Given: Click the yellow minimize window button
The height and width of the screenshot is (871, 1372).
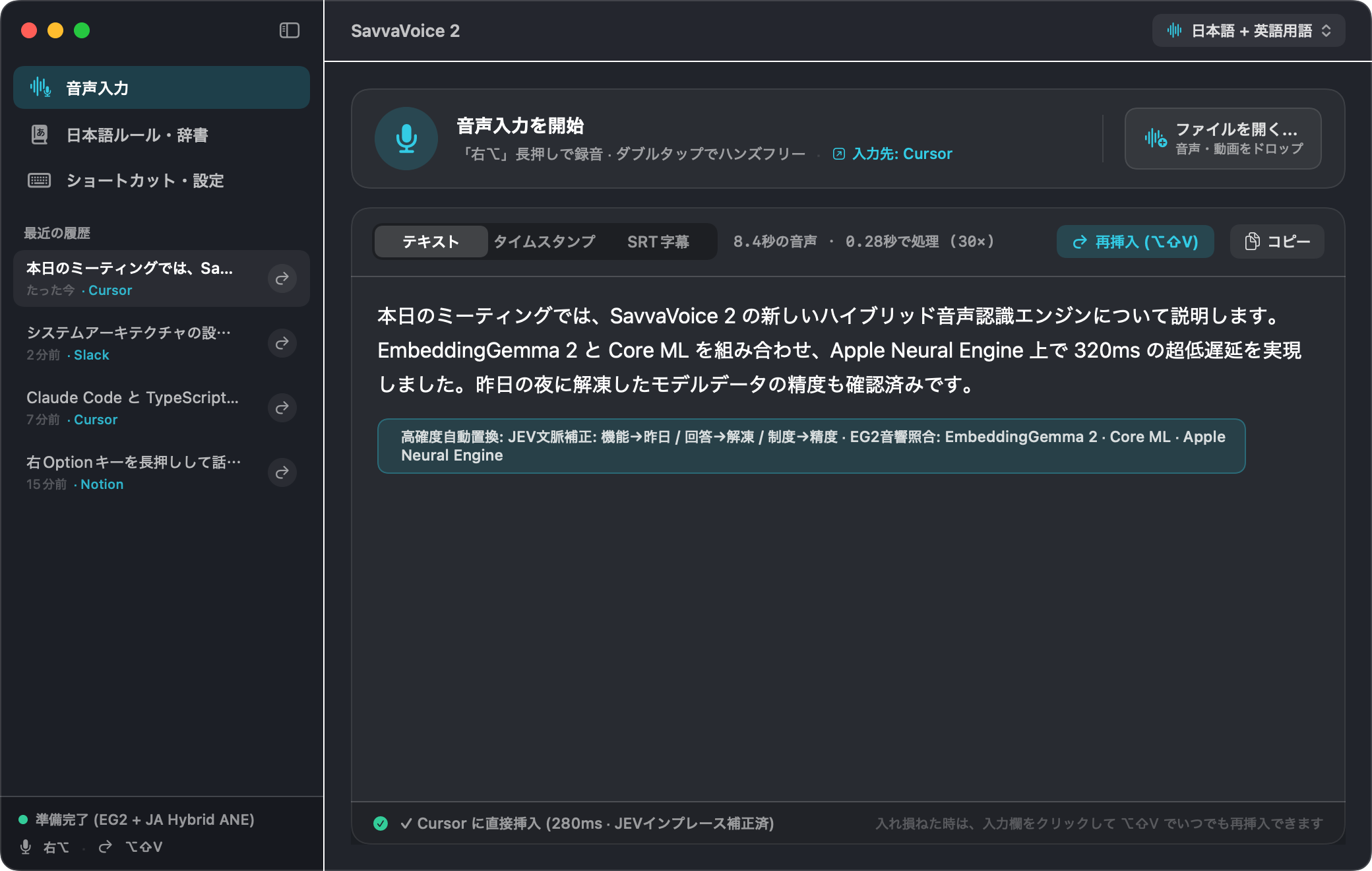Looking at the screenshot, I should pyautogui.click(x=55, y=30).
